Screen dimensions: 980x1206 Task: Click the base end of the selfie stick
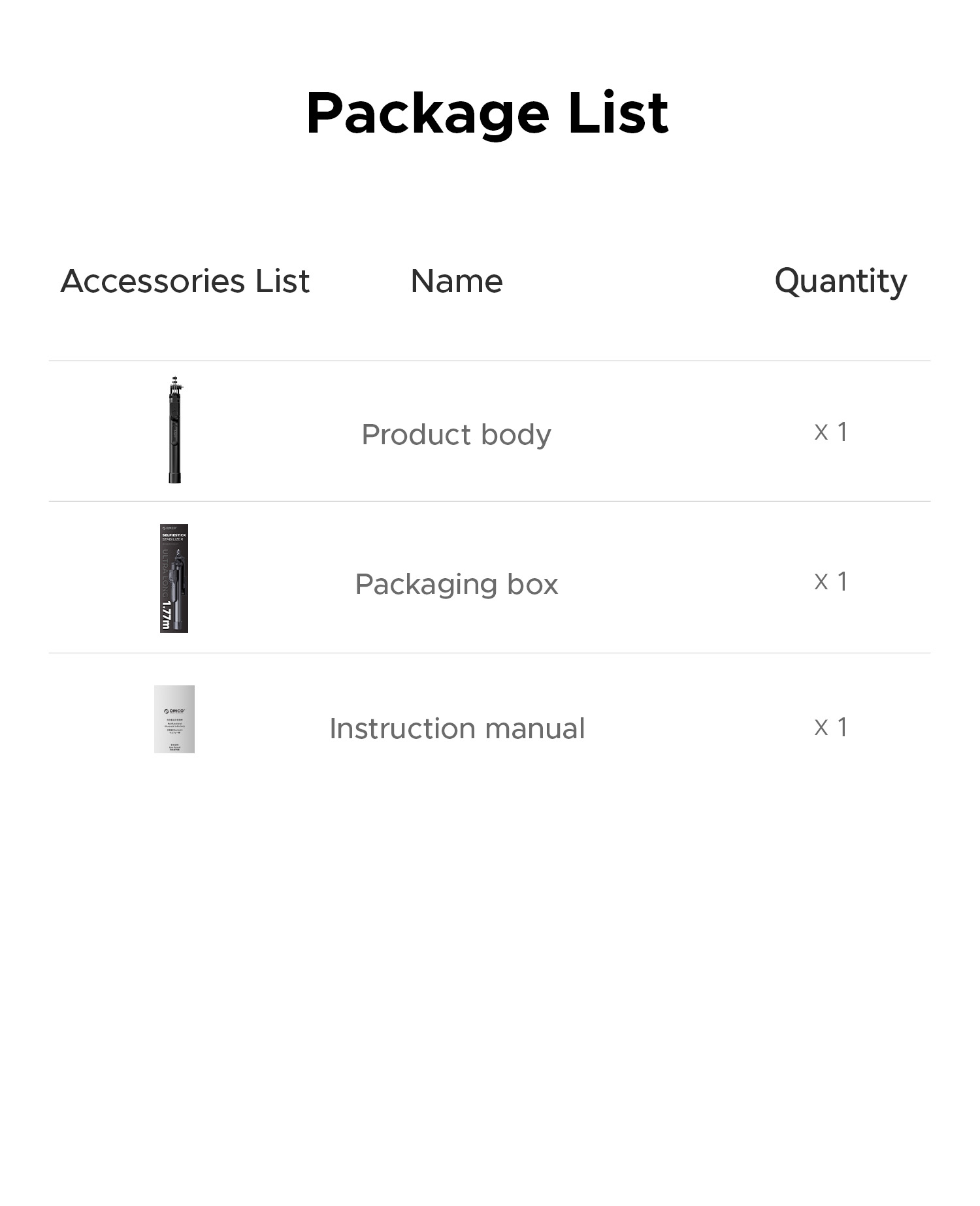(x=174, y=476)
